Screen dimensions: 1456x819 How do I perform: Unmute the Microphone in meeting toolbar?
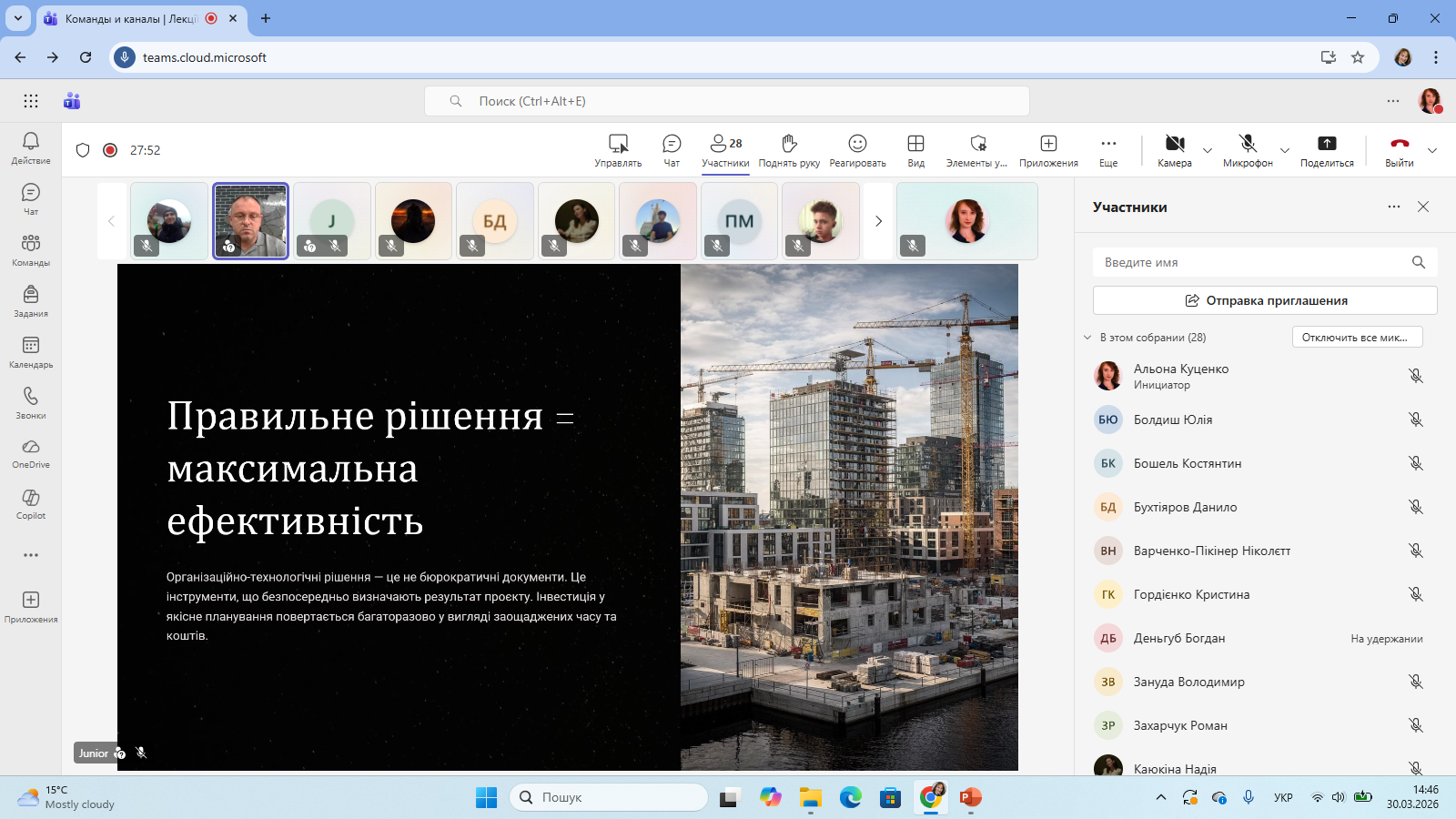1248,150
